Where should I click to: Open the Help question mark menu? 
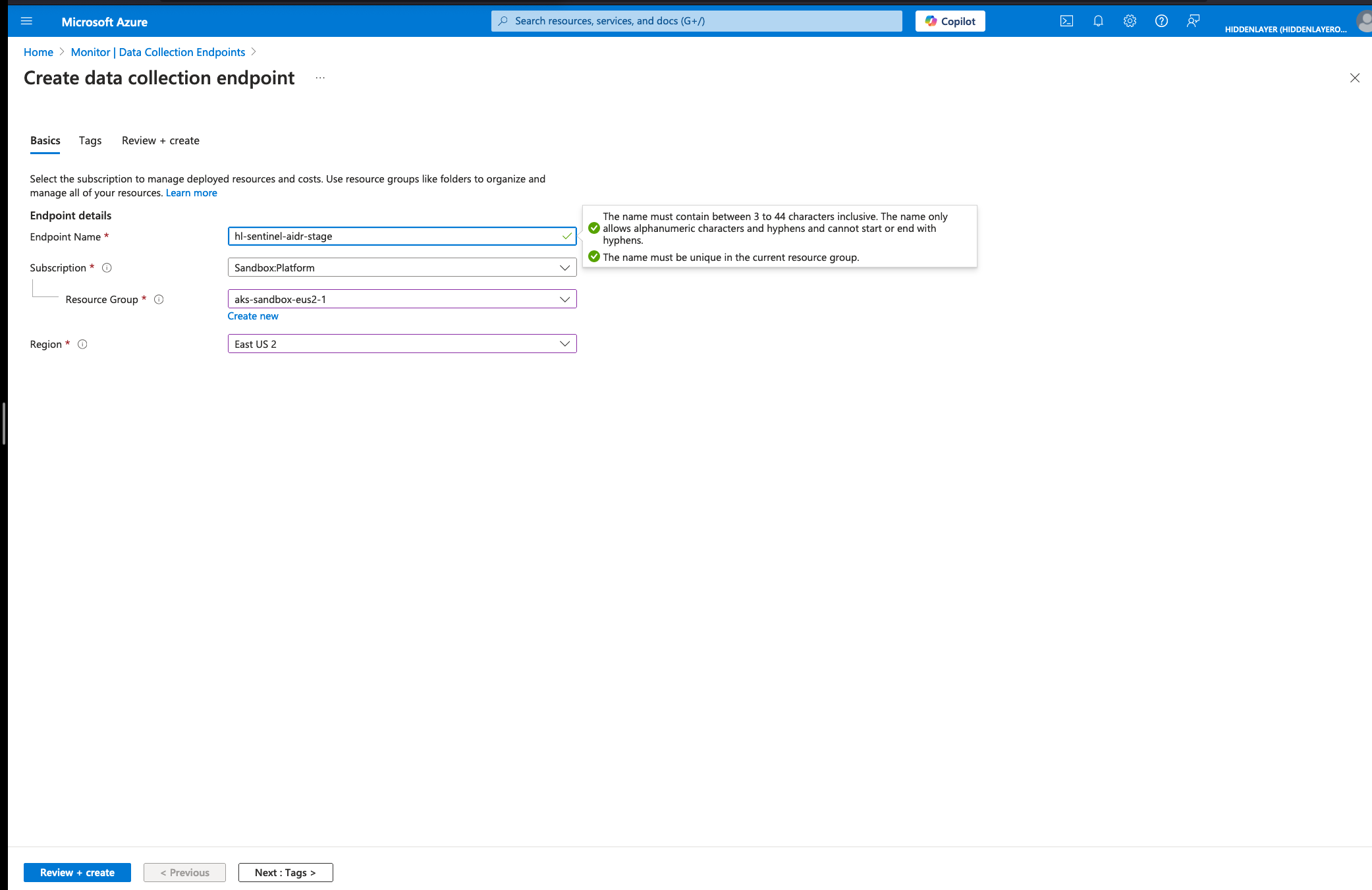[x=1161, y=21]
